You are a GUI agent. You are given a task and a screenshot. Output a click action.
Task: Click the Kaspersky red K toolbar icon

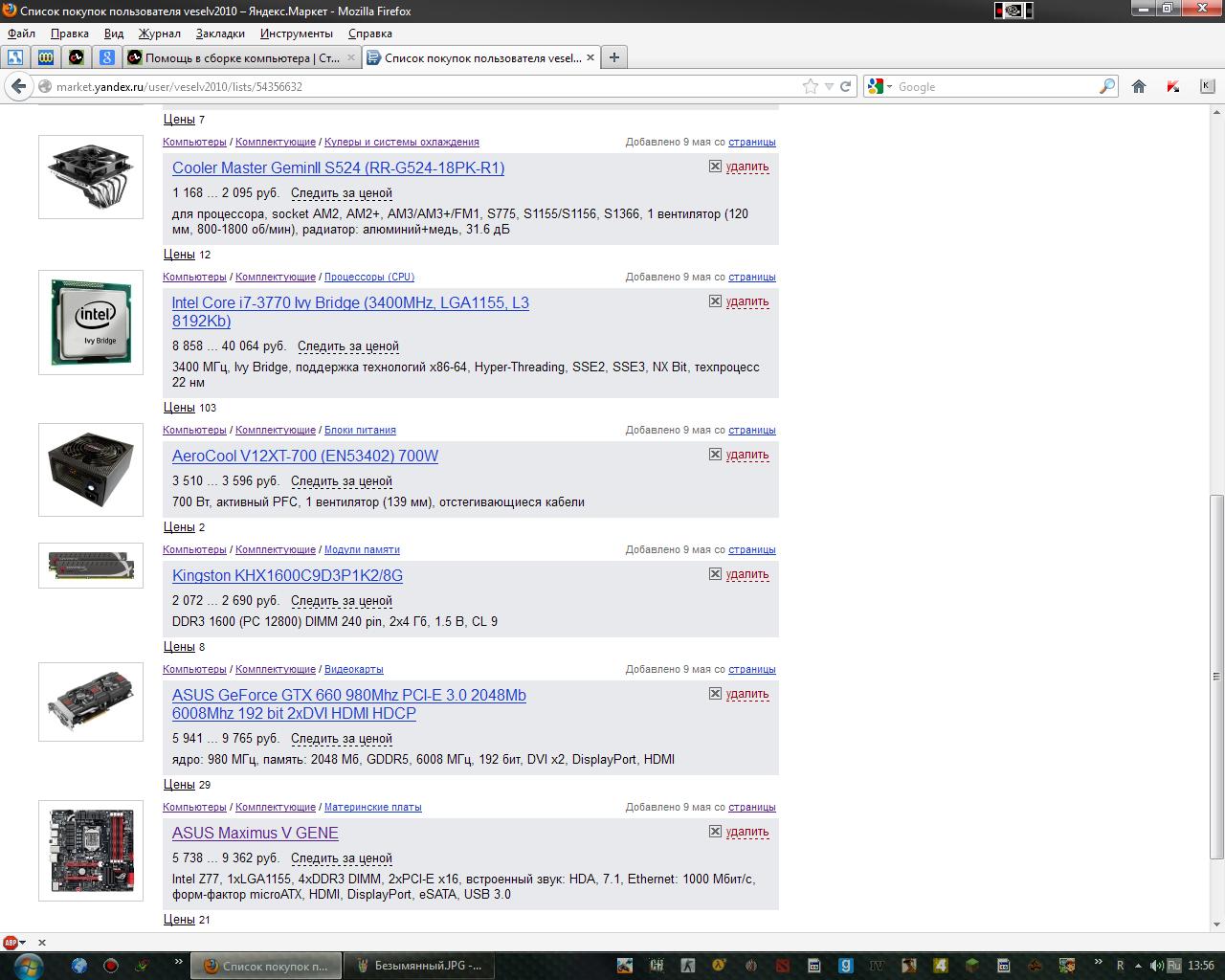coord(1173,86)
